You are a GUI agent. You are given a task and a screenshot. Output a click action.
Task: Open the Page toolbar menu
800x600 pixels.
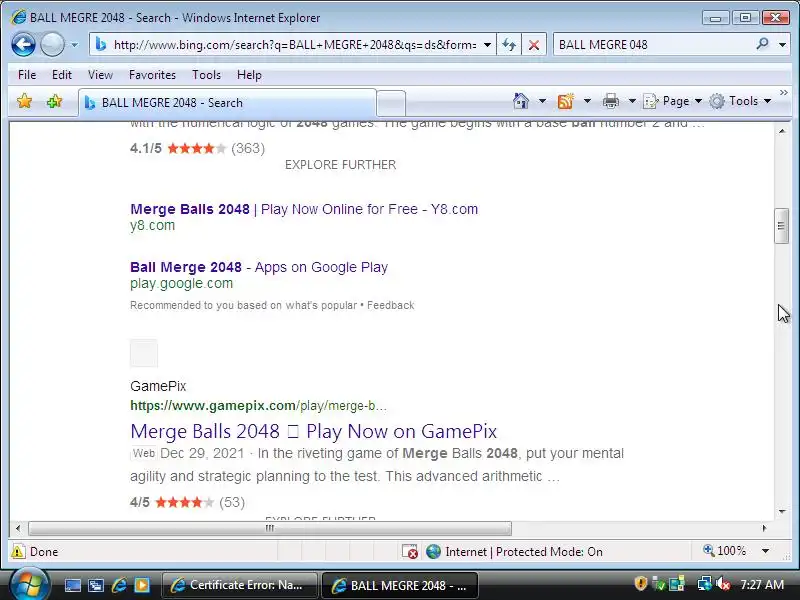tap(672, 101)
